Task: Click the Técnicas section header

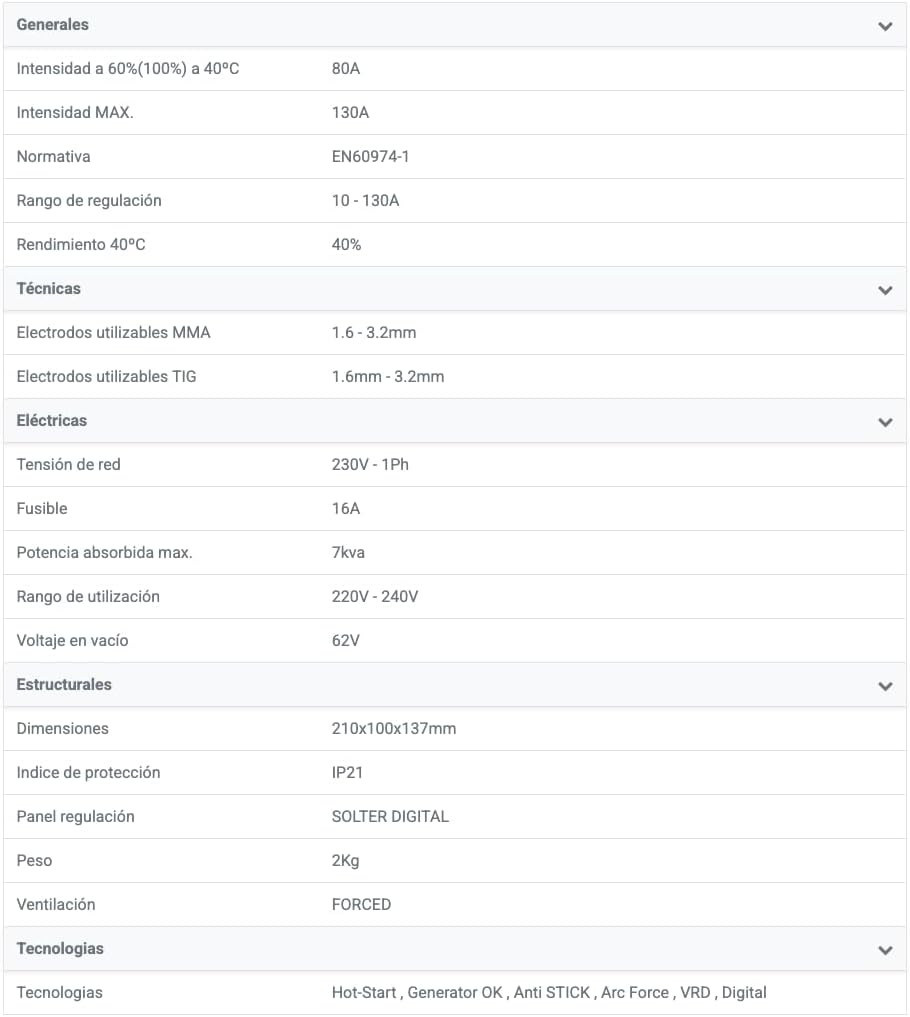Action: [x=455, y=289]
